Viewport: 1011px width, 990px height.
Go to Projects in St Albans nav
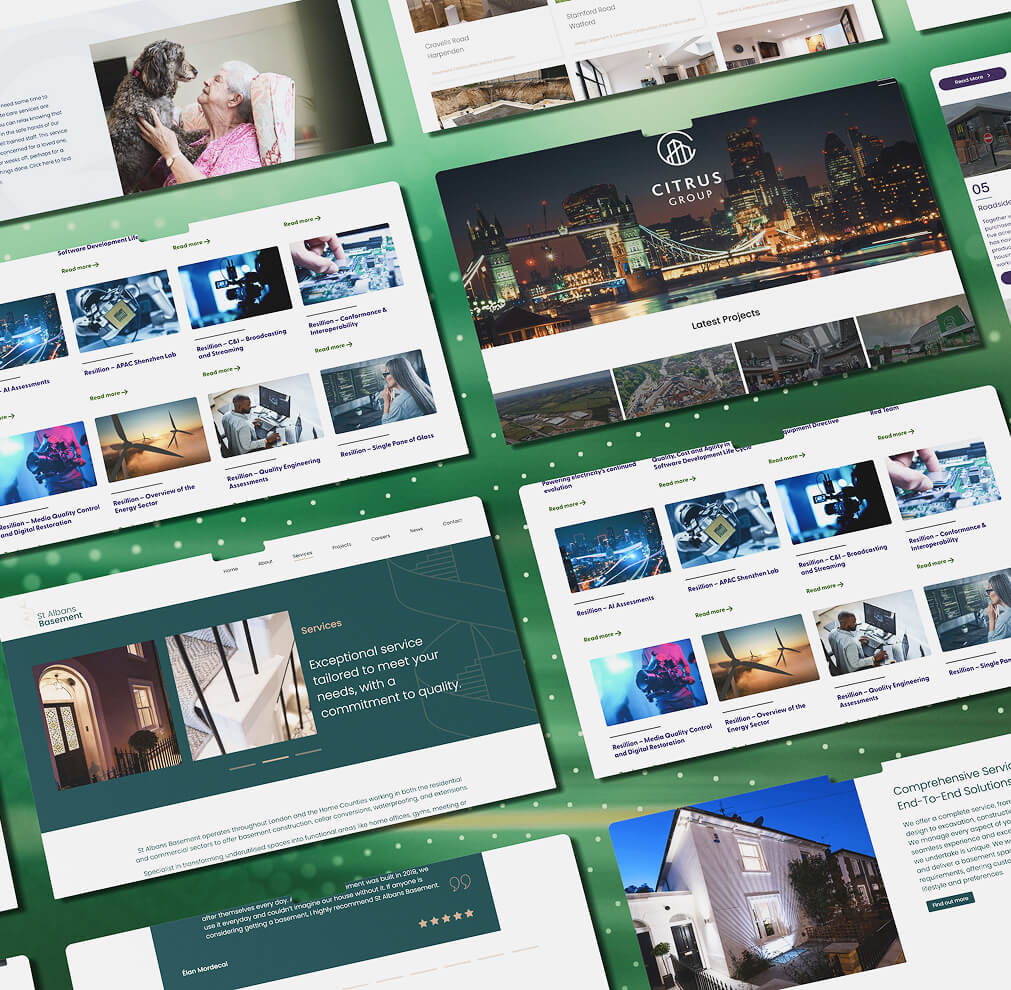[x=342, y=546]
